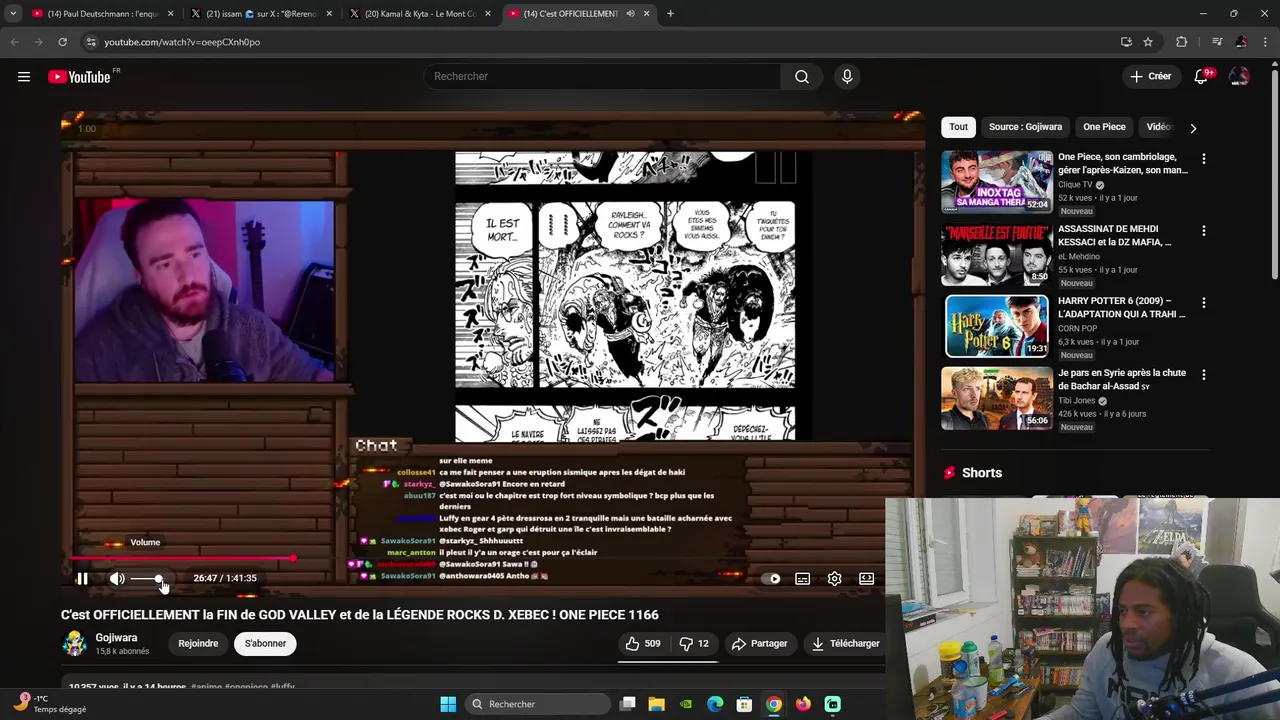The width and height of the screenshot is (1280, 720).
Task: Click the Rejoindre button
Action: [198, 644]
